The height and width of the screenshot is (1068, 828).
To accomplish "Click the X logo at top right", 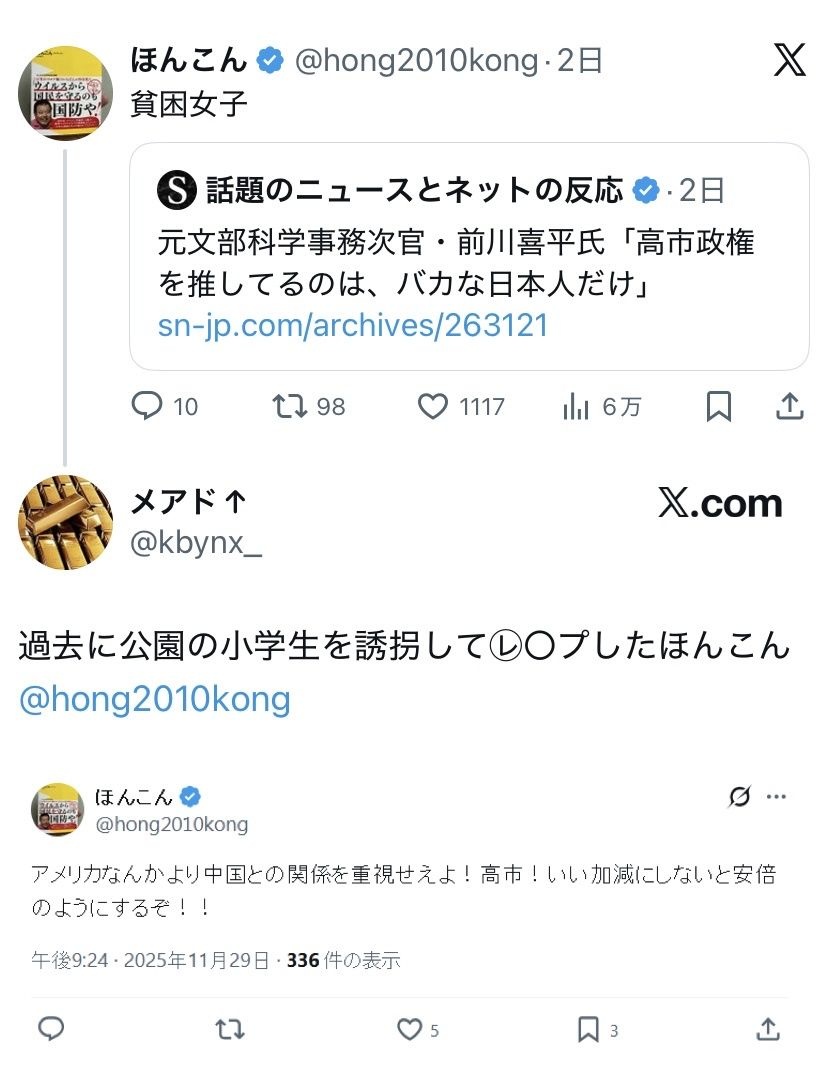I will pyautogui.click(x=789, y=61).
